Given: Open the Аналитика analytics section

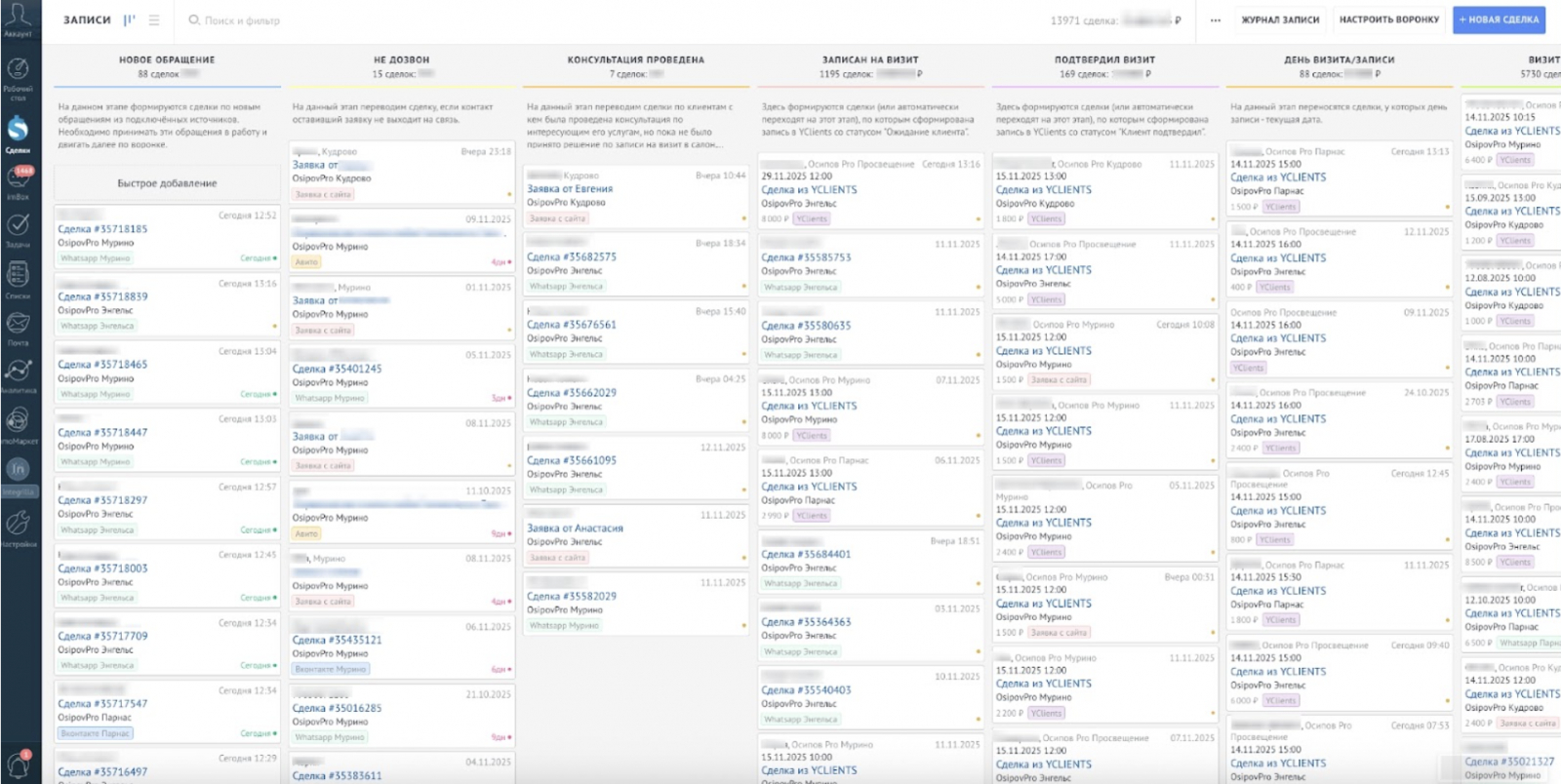Looking at the screenshot, I should tap(18, 372).
